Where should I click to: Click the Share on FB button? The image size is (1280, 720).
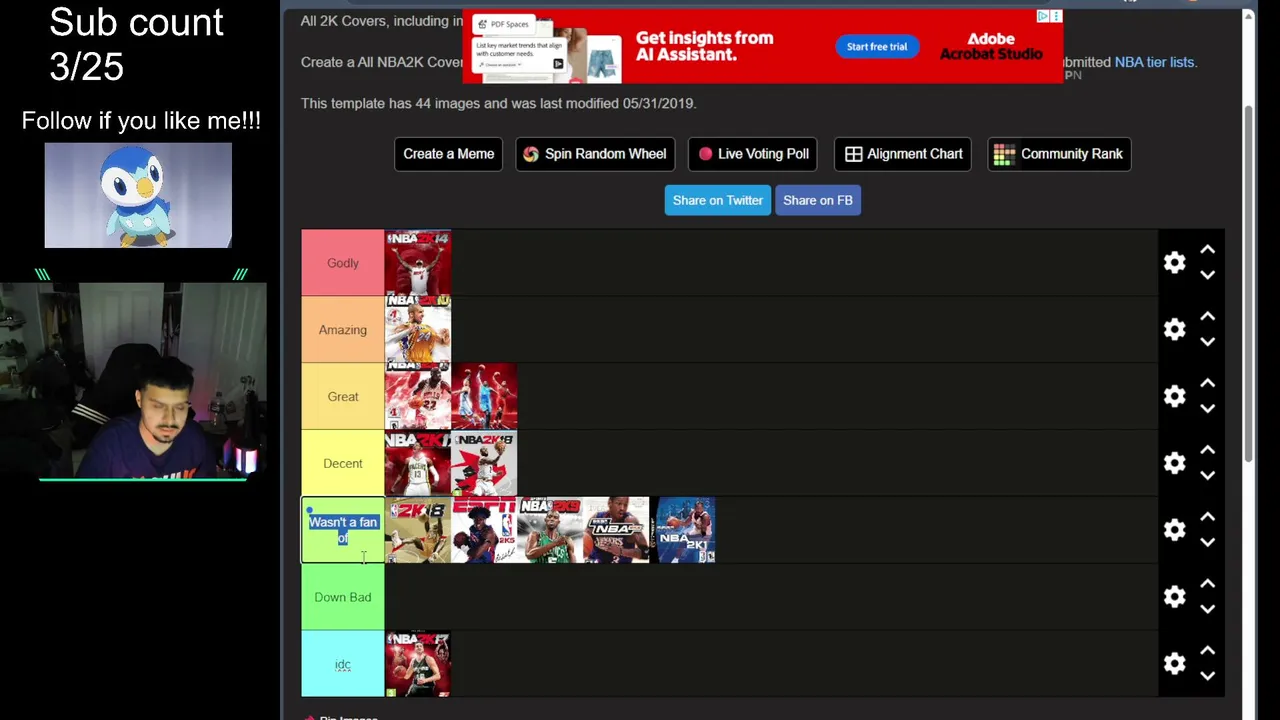click(818, 200)
